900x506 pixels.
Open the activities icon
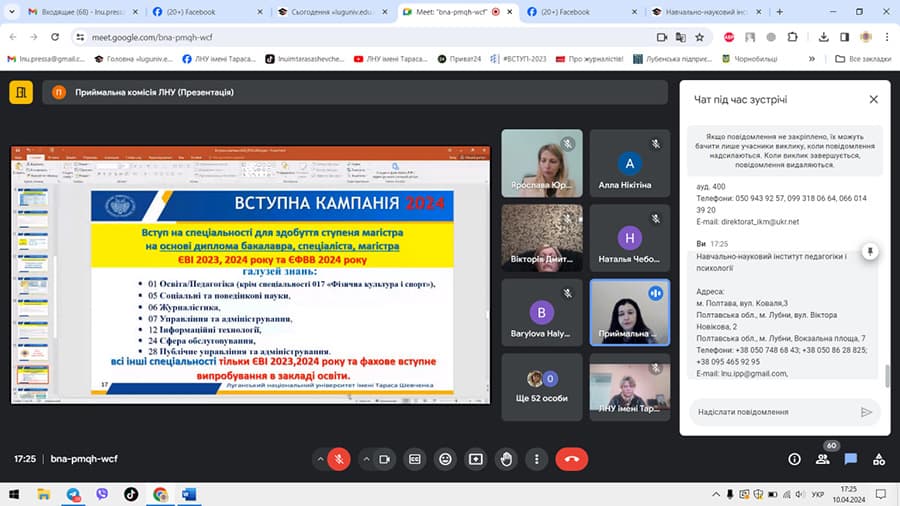click(x=879, y=459)
